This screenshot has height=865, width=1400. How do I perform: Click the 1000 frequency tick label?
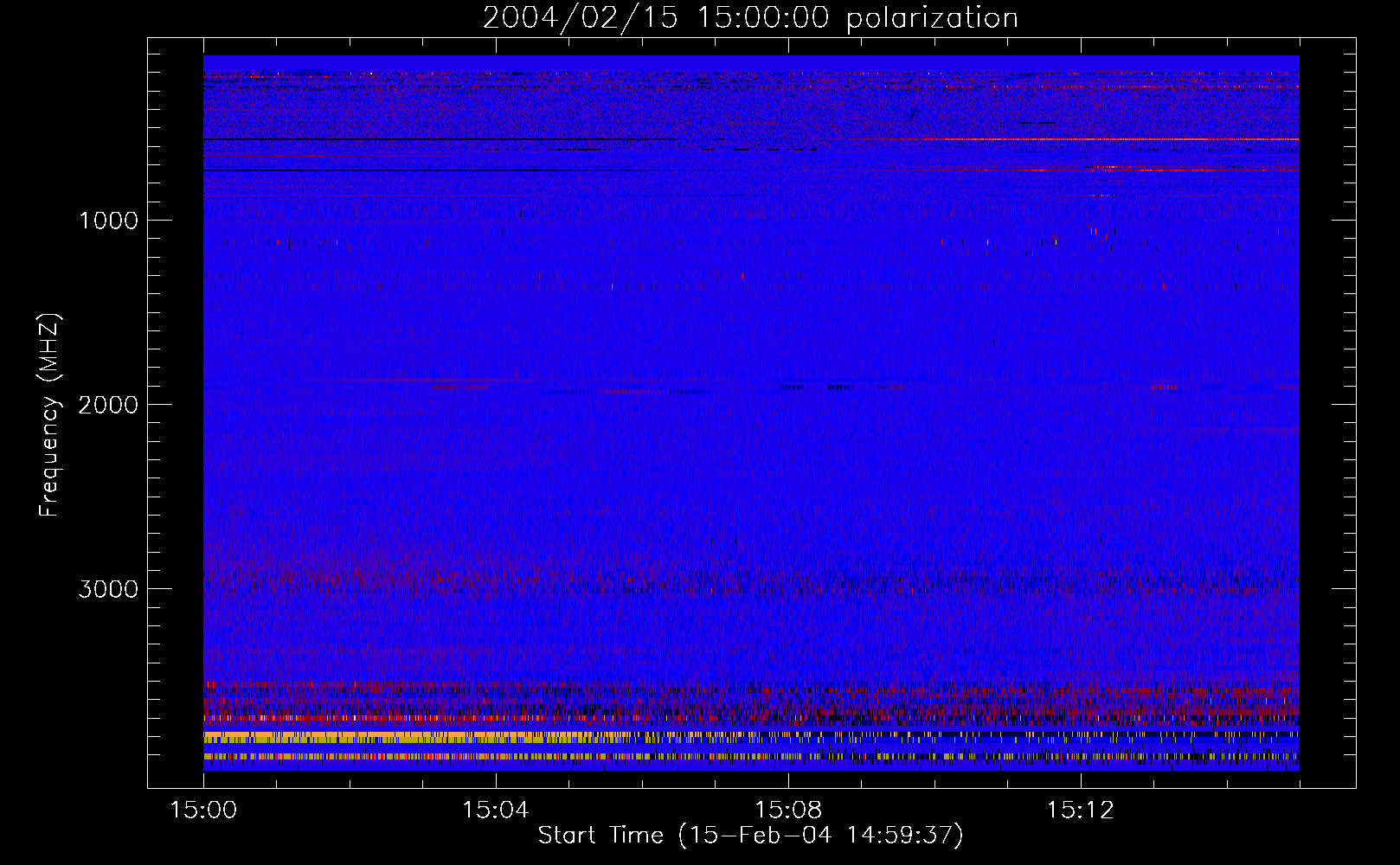click(x=108, y=220)
